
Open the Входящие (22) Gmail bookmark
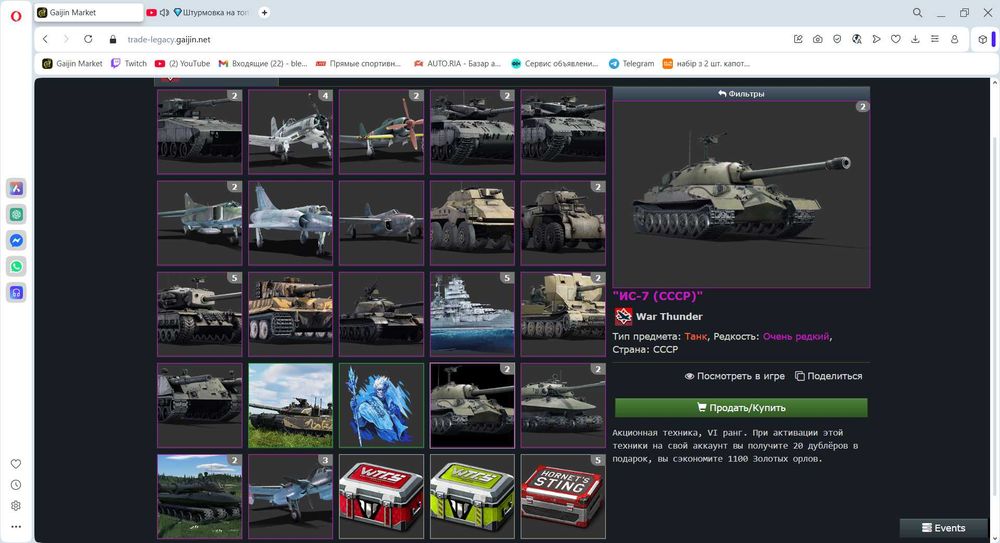click(263, 63)
